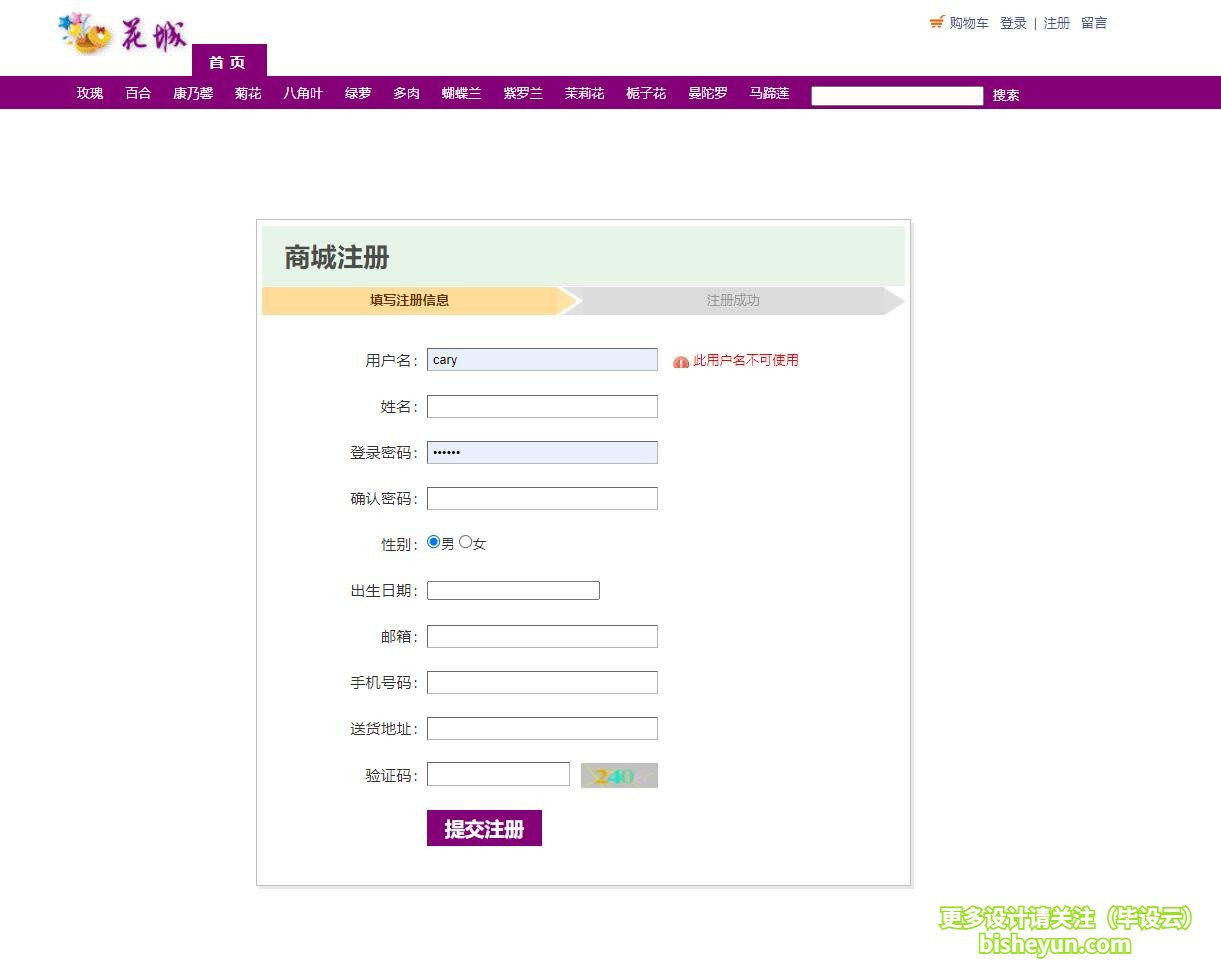Click the 填写注册信息 step header
Image resolution: width=1221 pixels, height=980 pixels.
pos(410,300)
